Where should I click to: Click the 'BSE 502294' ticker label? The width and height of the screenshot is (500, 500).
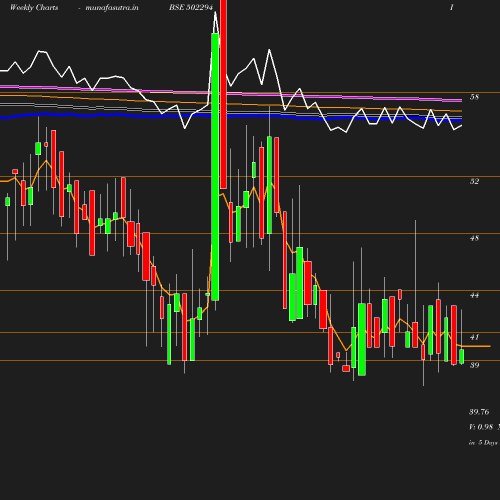point(191,8)
